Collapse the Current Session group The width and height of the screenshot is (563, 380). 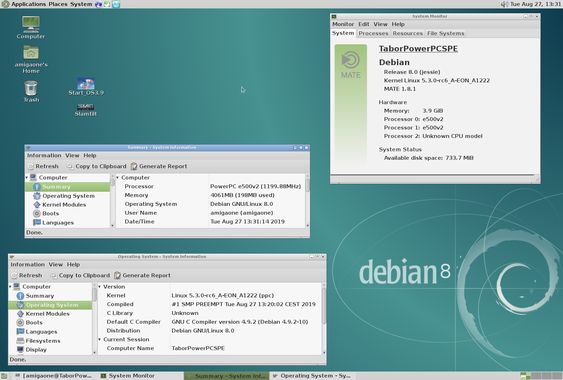tap(99, 339)
